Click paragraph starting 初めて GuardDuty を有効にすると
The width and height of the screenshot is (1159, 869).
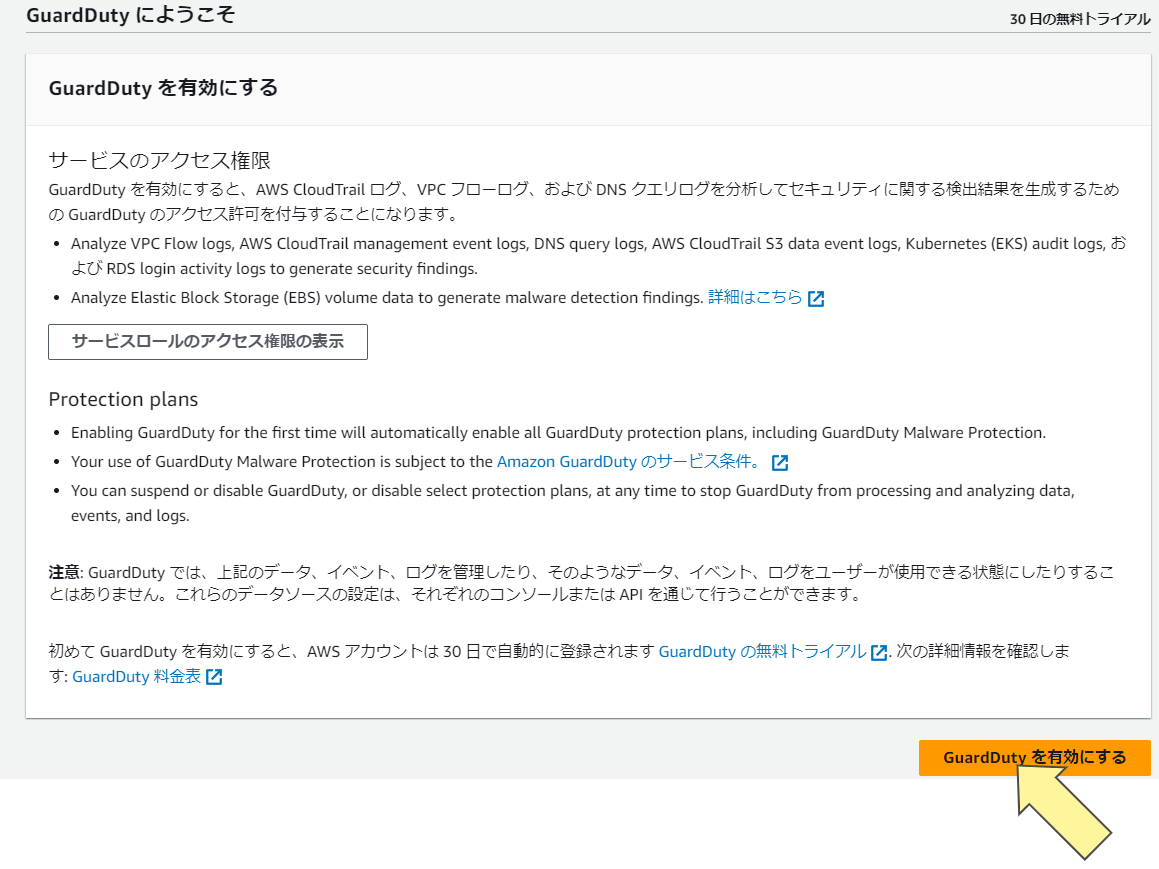(559, 664)
